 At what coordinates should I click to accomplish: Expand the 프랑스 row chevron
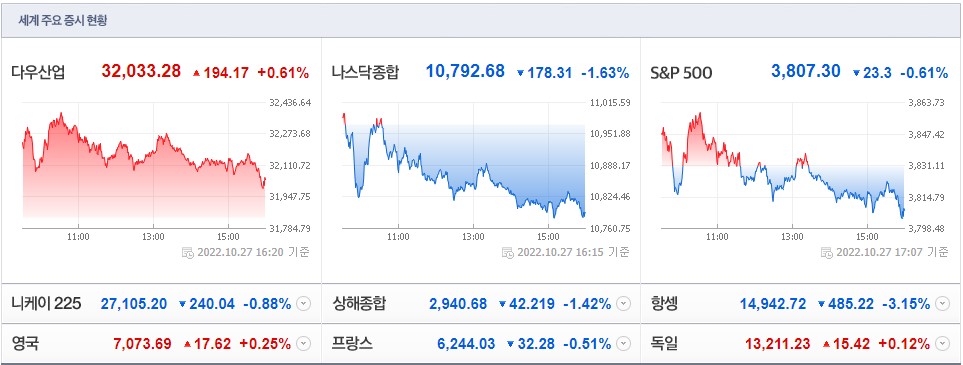click(x=623, y=343)
